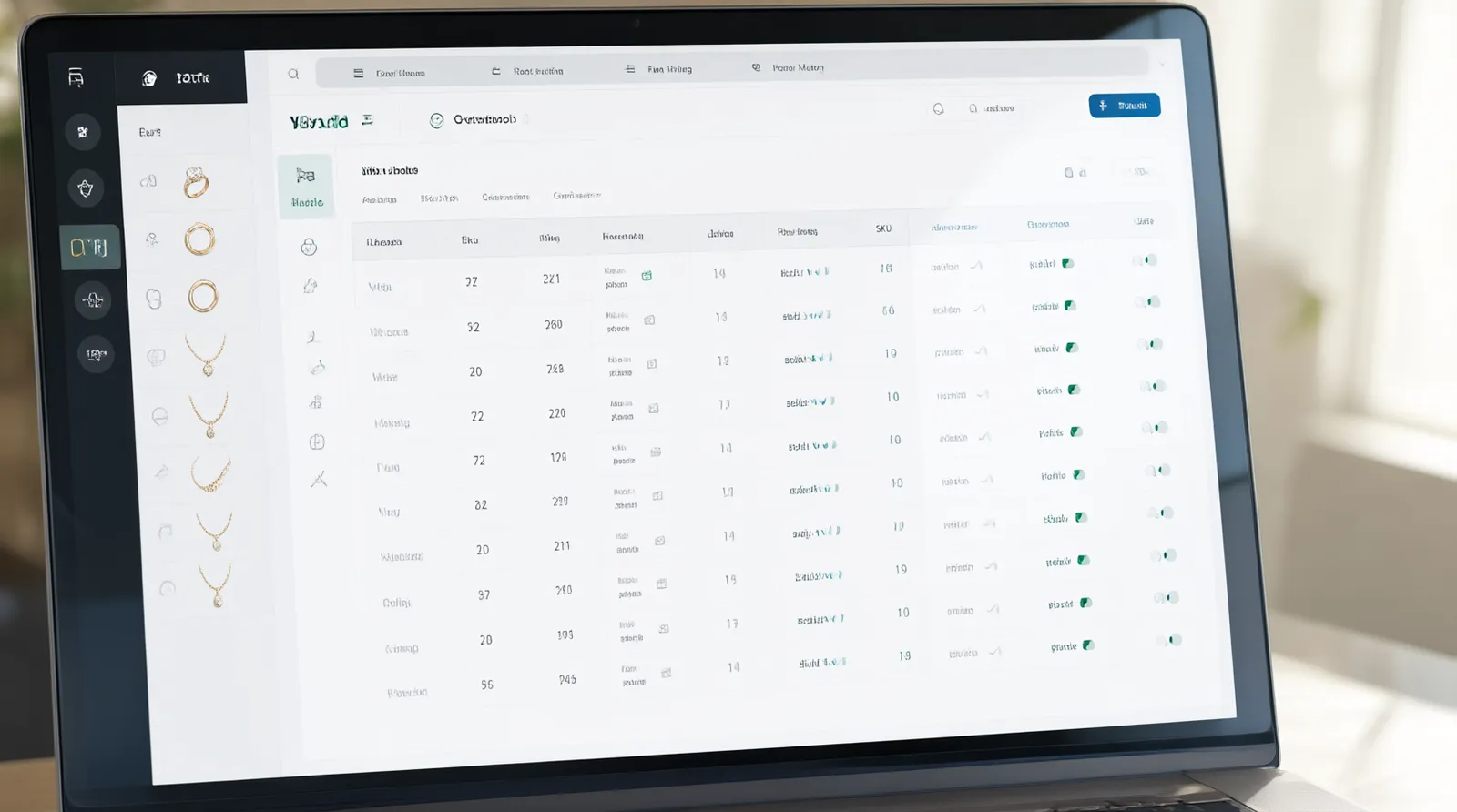
Task: Select the table cell showing 211
Action: (x=562, y=546)
